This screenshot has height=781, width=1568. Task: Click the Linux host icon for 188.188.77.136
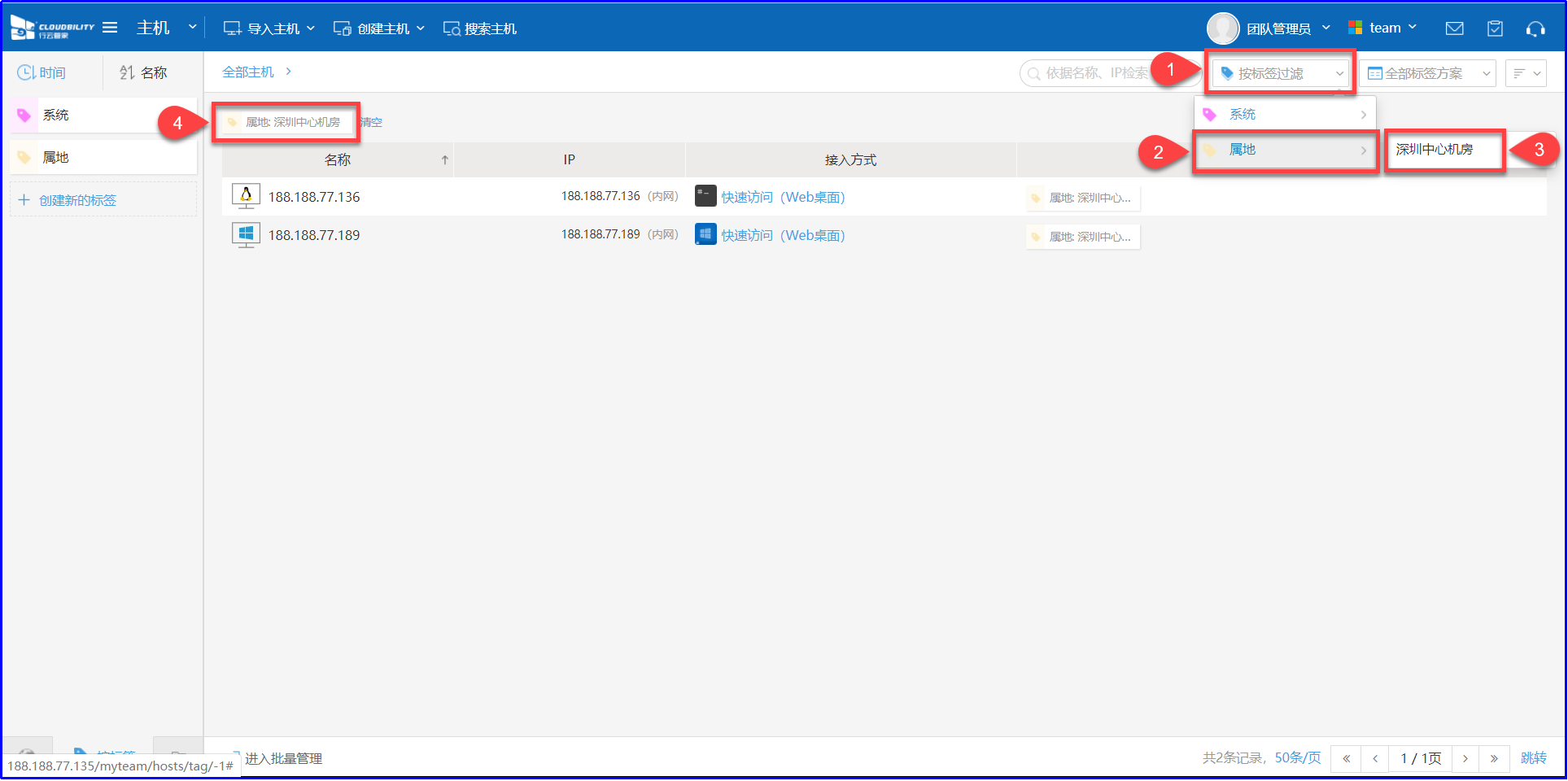click(x=246, y=196)
